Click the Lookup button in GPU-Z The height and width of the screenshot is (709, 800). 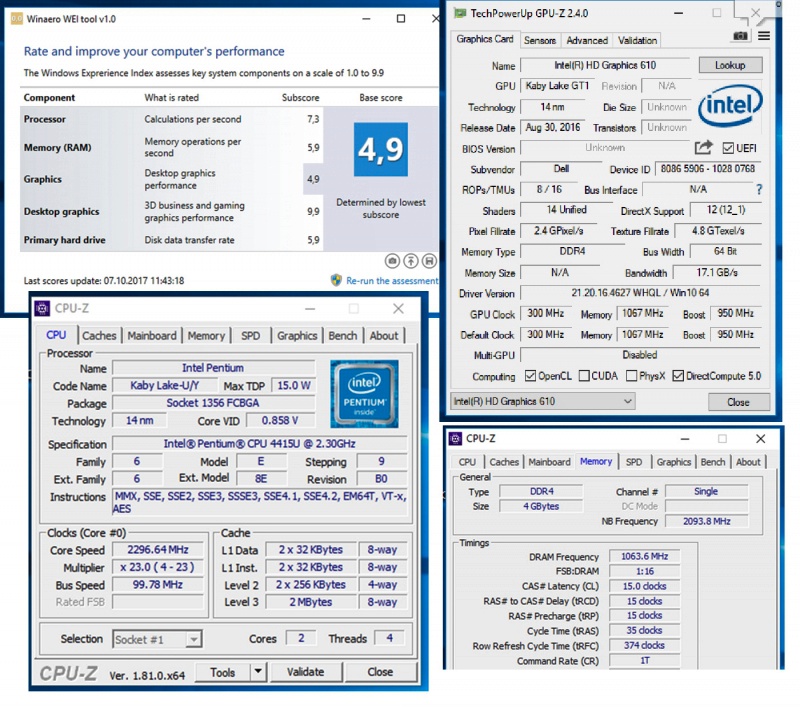pyautogui.click(x=730, y=65)
